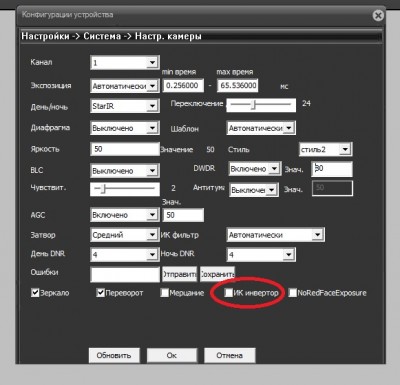Enable the ИК инвертор checkbox

pos(229,293)
